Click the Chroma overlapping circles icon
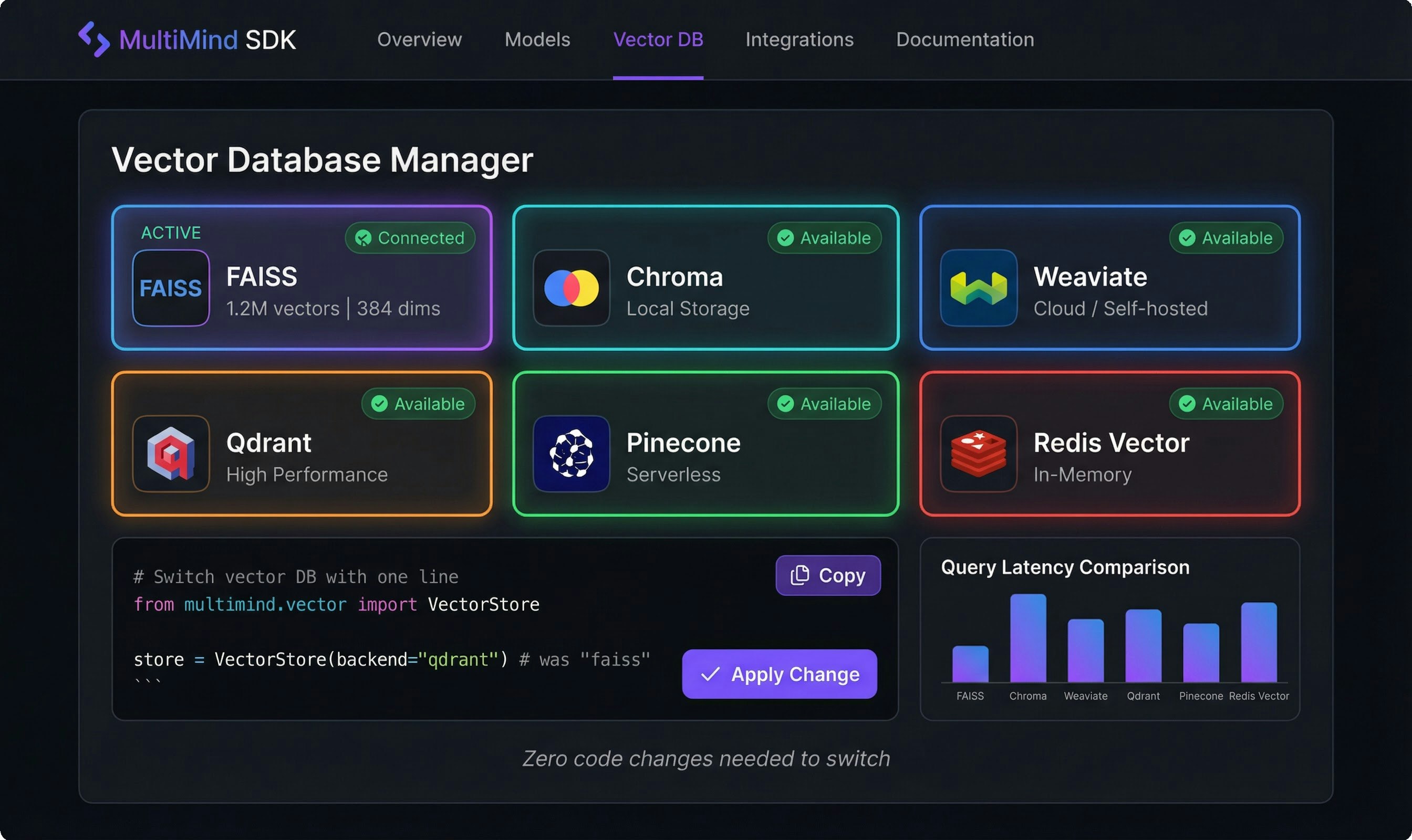Image resolution: width=1412 pixels, height=840 pixels. tap(571, 288)
